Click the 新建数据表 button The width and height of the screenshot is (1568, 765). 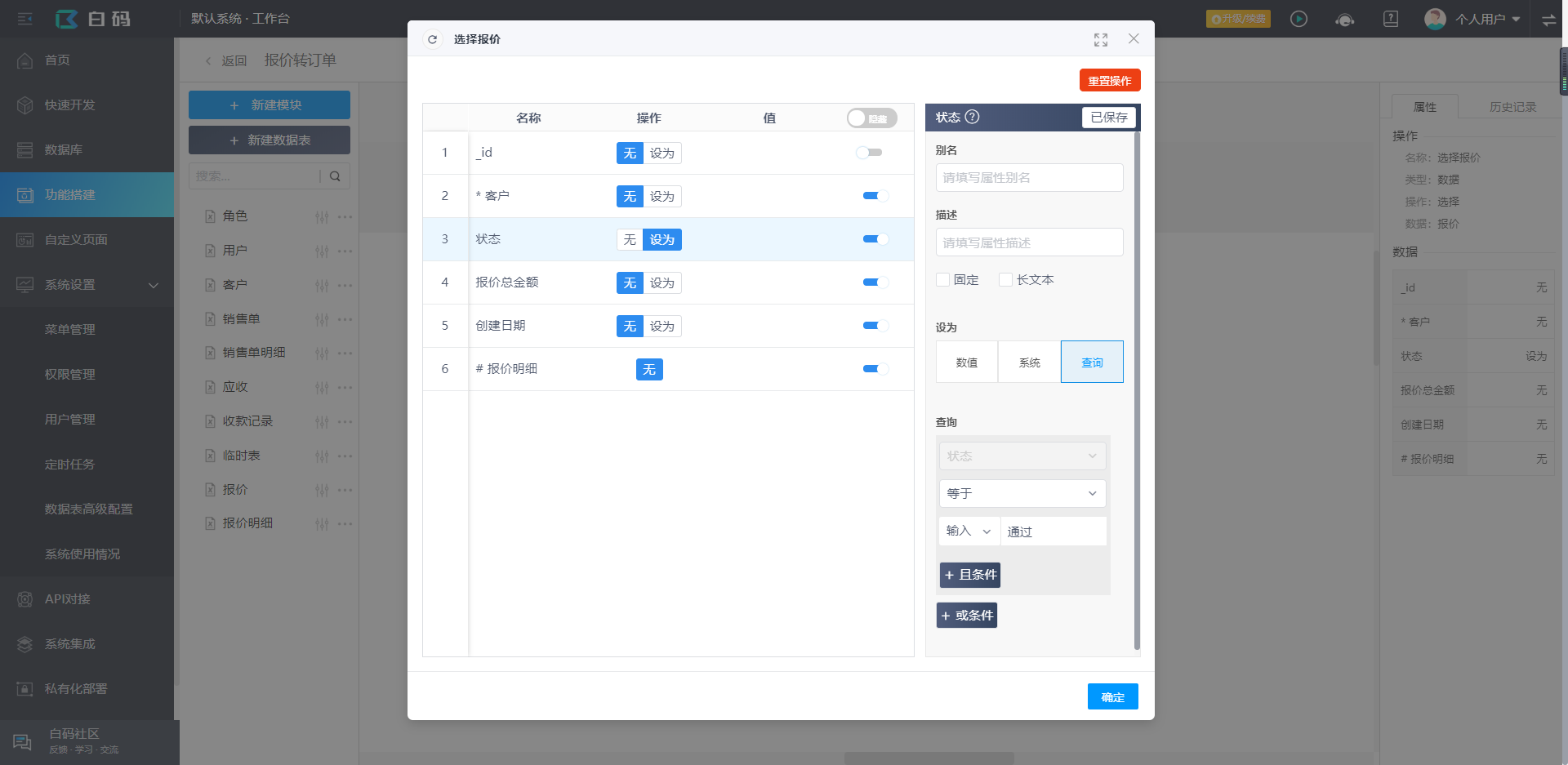click(x=269, y=140)
